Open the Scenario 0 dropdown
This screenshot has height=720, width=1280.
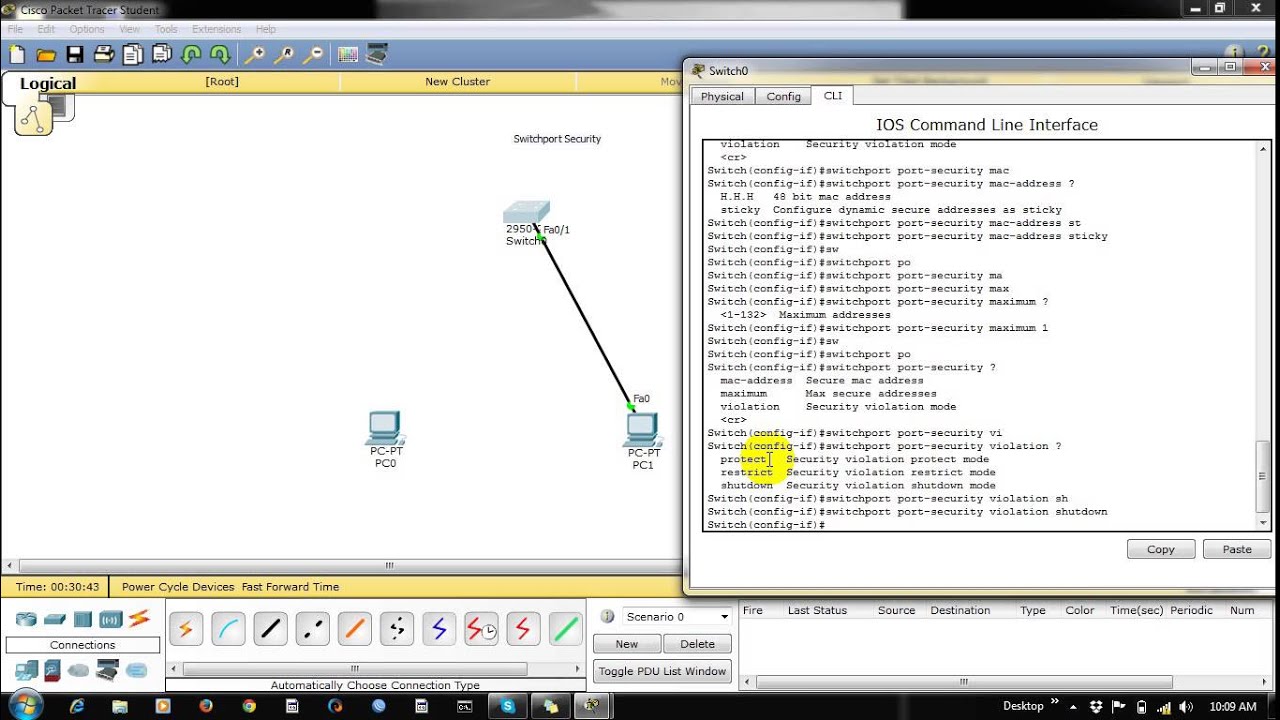tap(677, 616)
